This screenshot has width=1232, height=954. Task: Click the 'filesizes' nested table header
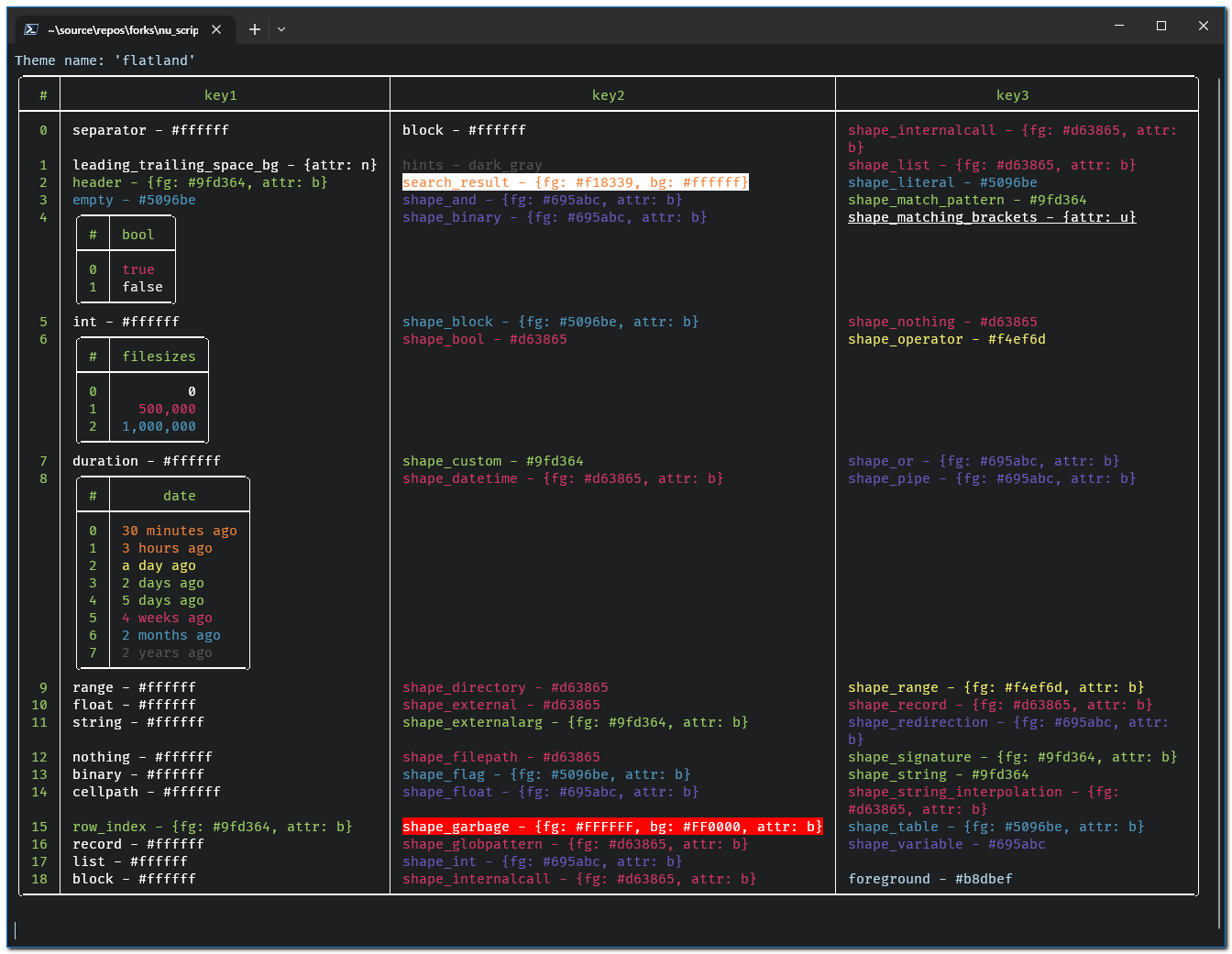(159, 356)
